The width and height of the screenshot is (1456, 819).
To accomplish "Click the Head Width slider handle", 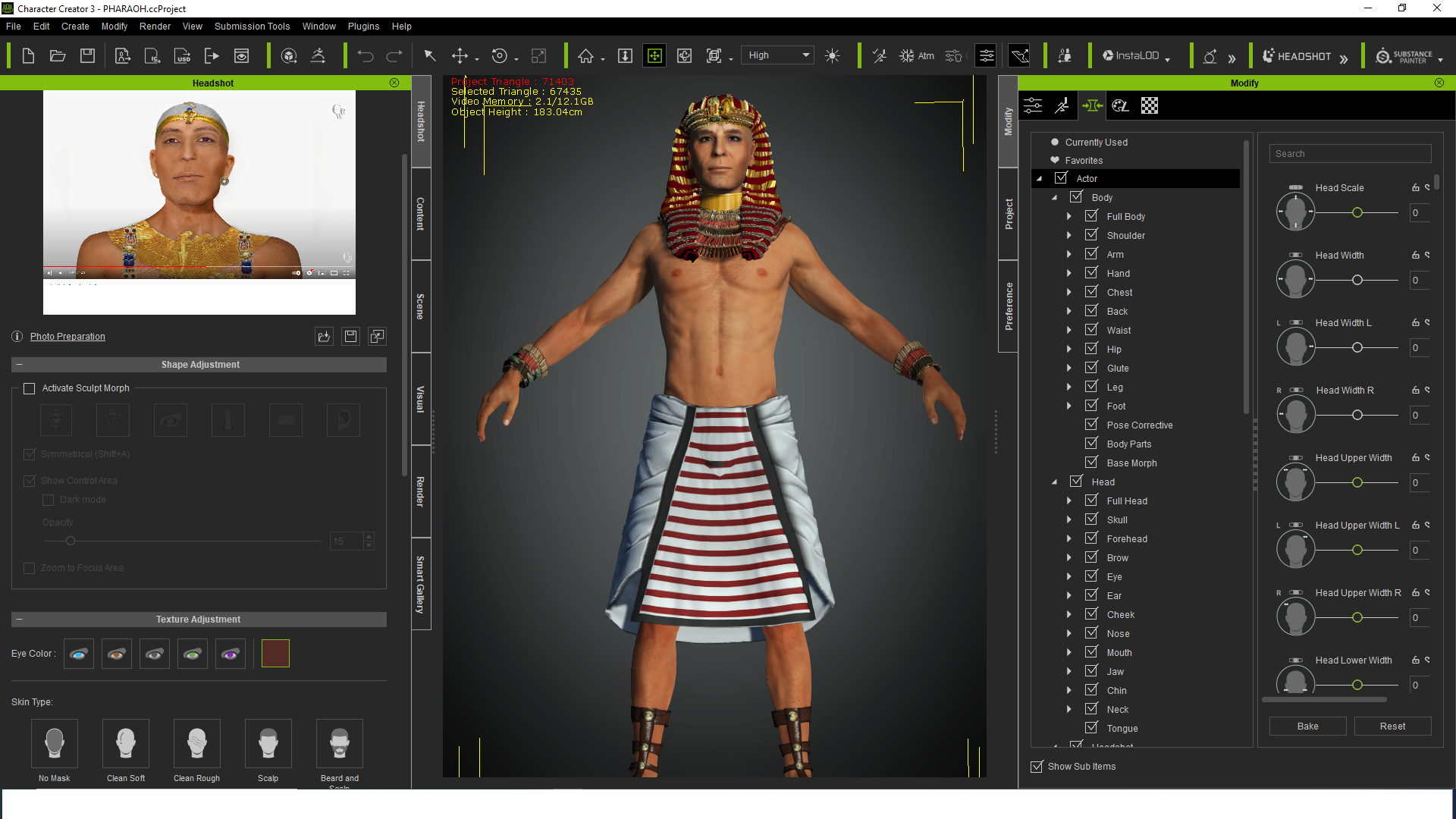I will (x=1357, y=281).
